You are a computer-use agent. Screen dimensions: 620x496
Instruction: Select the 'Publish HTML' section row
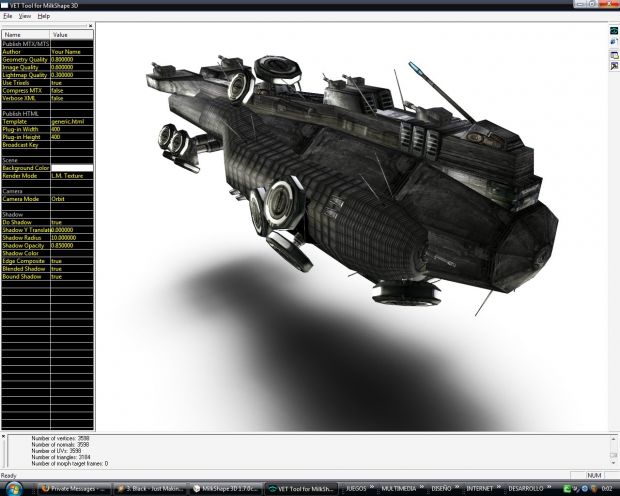[47, 114]
